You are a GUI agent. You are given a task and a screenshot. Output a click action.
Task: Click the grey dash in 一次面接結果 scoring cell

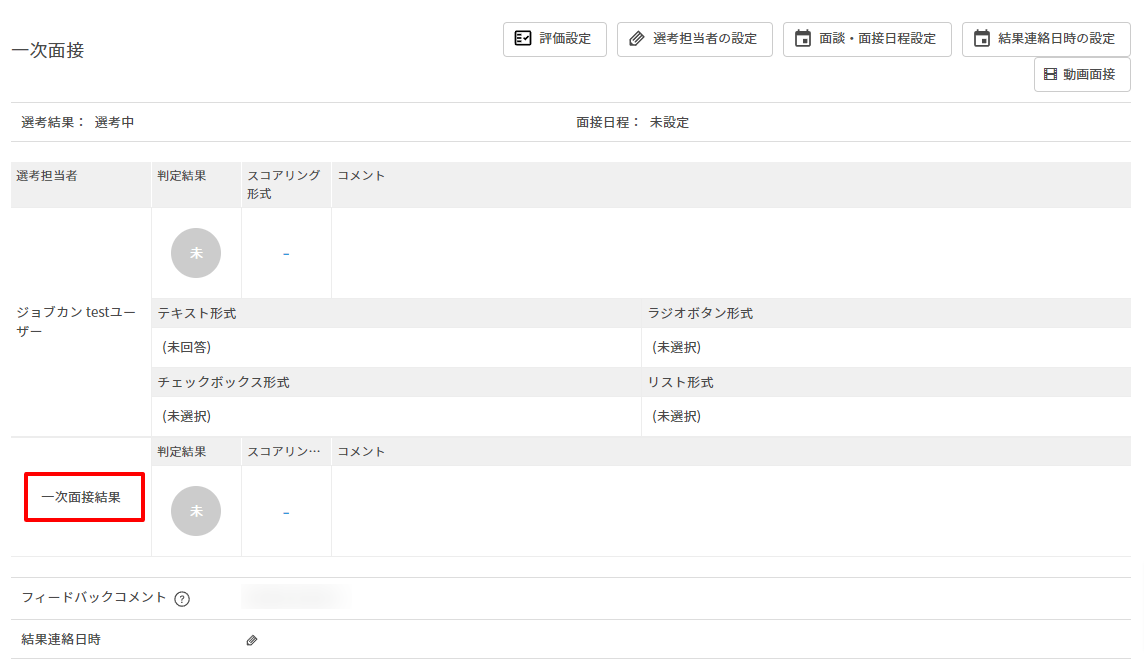(286, 513)
